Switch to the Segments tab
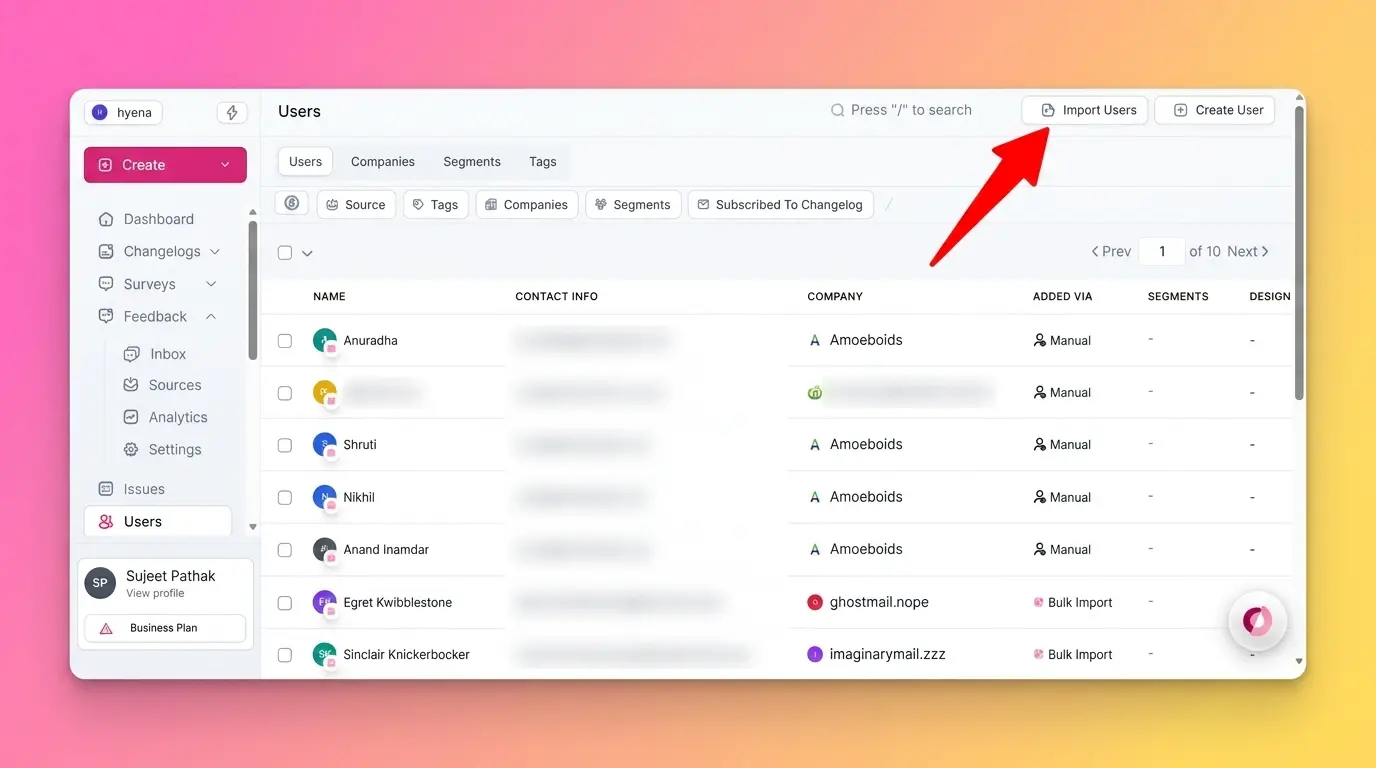1376x768 pixels. (472, 161)
